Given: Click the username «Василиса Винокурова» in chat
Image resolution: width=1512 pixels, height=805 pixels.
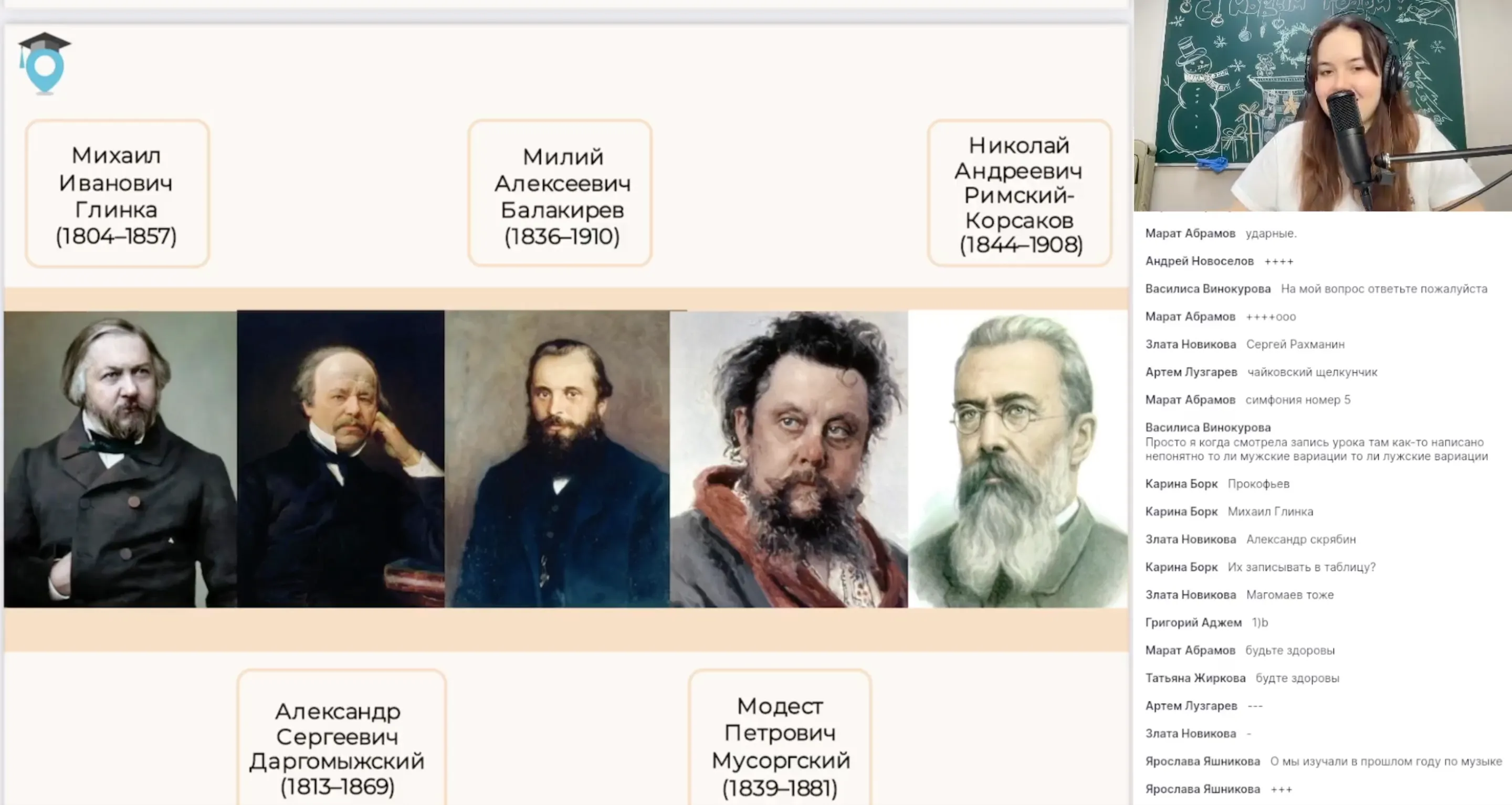Looking at the screenshot, I should [x=1211, y=289].
